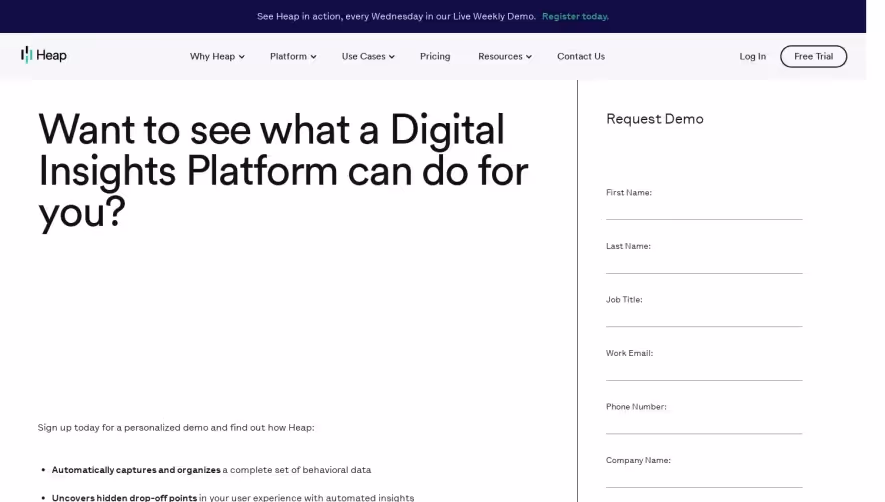Open the Use Cases menu

[x=368, y=56]
